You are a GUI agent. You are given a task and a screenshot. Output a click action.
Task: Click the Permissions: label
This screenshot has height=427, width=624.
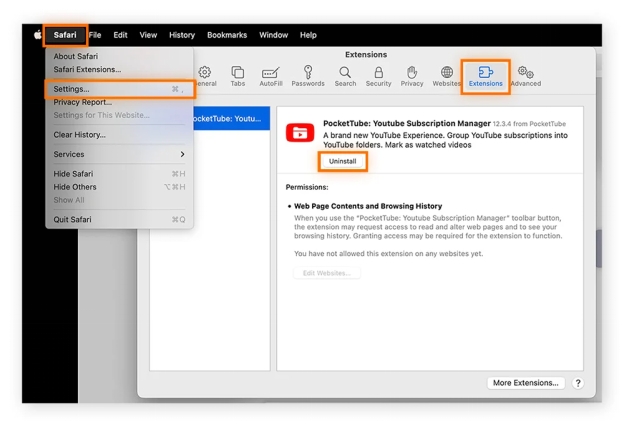[x=307, y=187]
